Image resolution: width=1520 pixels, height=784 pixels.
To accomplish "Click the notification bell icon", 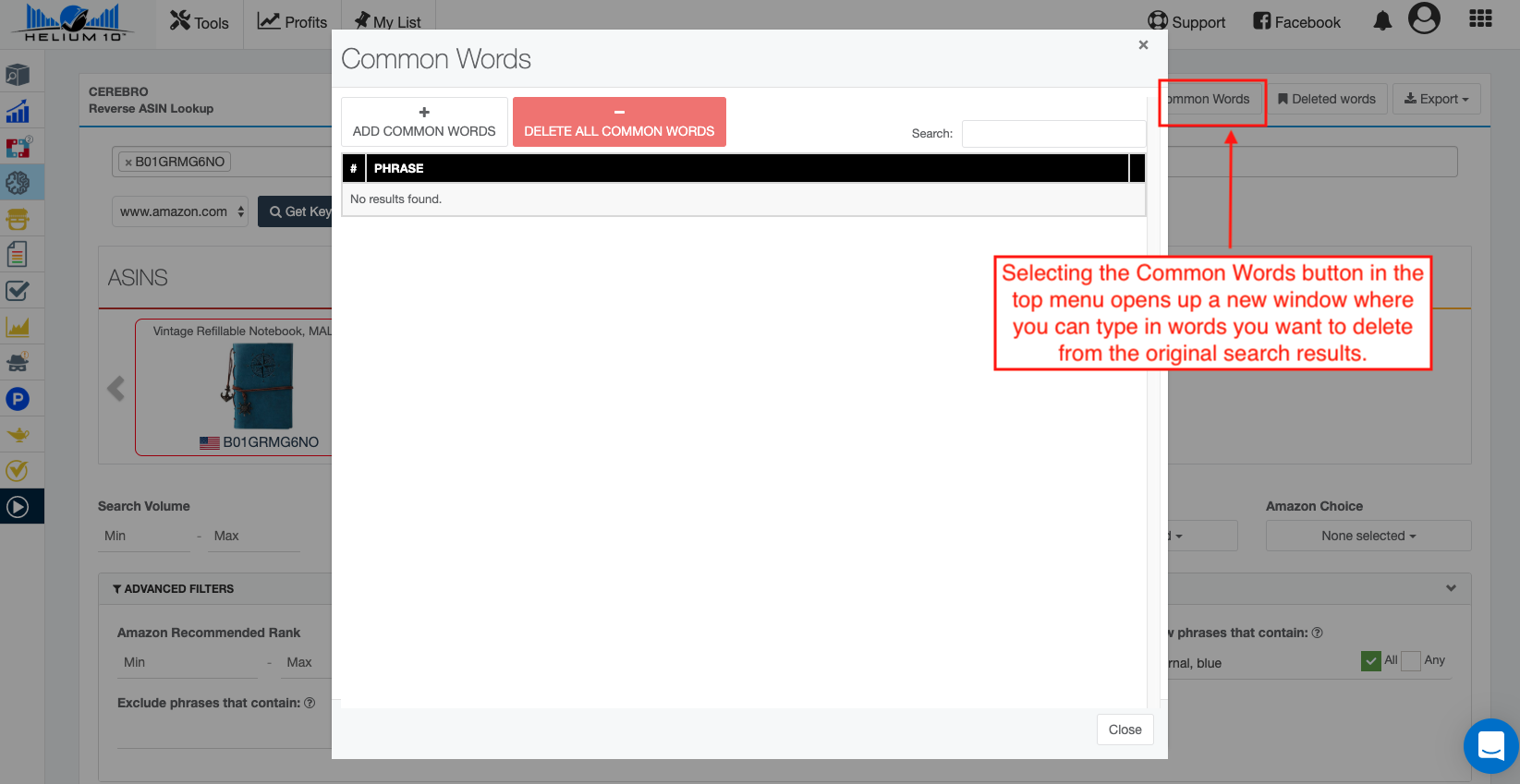I will [x=1382, y=21].
